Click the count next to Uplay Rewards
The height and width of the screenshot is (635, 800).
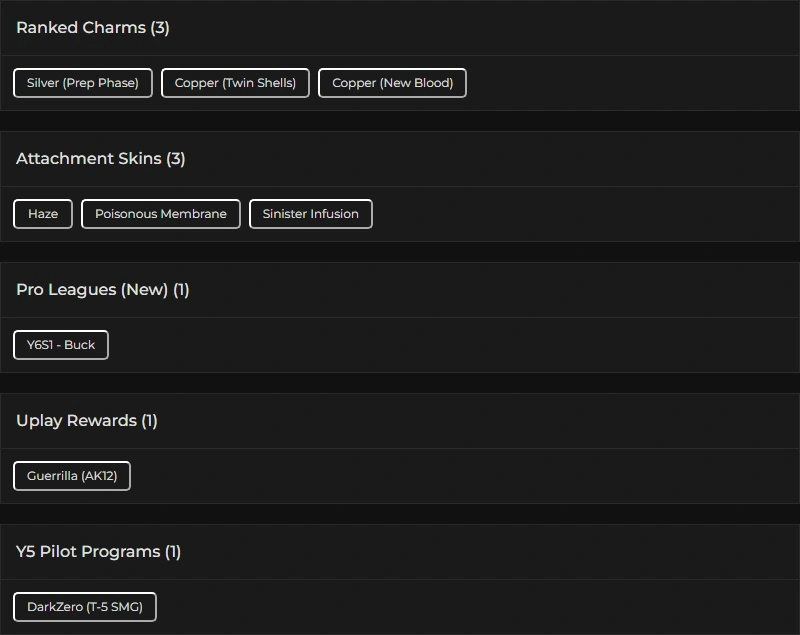coord(149,421)
